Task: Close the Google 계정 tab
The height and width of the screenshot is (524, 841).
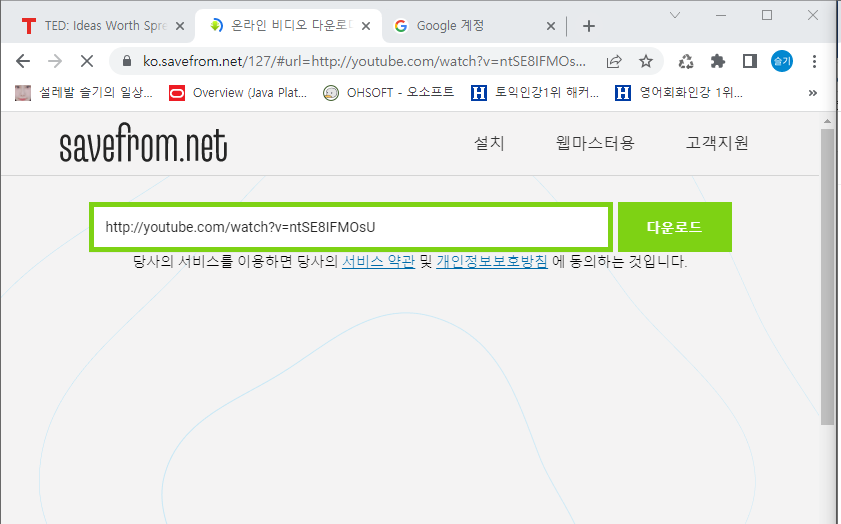Action: (551, 26)
